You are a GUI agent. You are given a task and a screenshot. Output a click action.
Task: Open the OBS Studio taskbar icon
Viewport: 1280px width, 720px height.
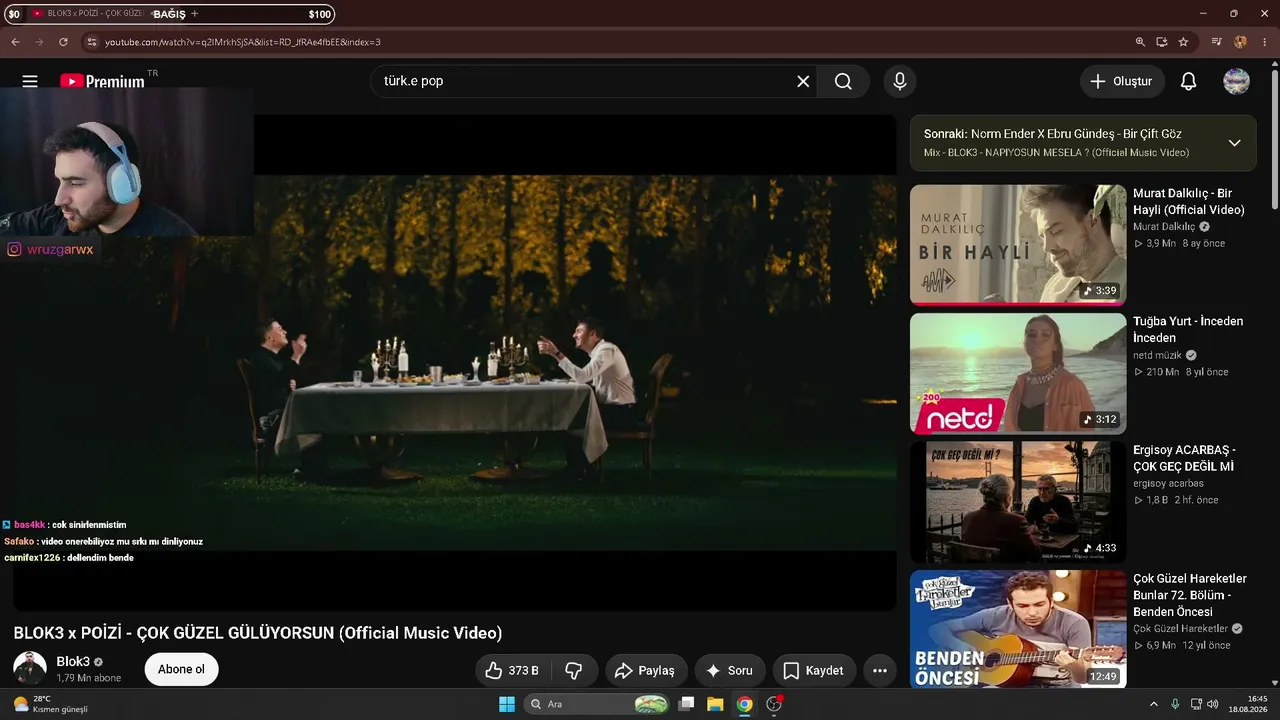774,704
